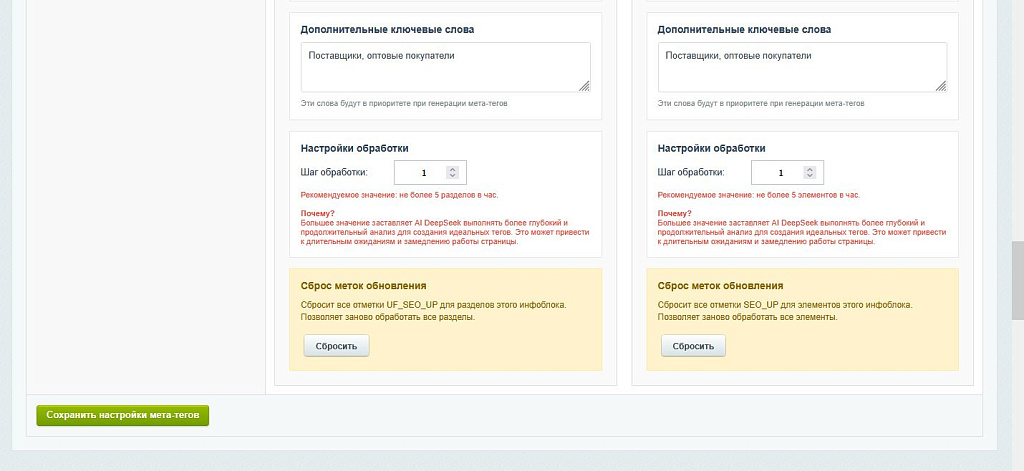1024x471 pixels.
Task: Click the page vertical scrollbar thumb
Action: point(1017,280)
